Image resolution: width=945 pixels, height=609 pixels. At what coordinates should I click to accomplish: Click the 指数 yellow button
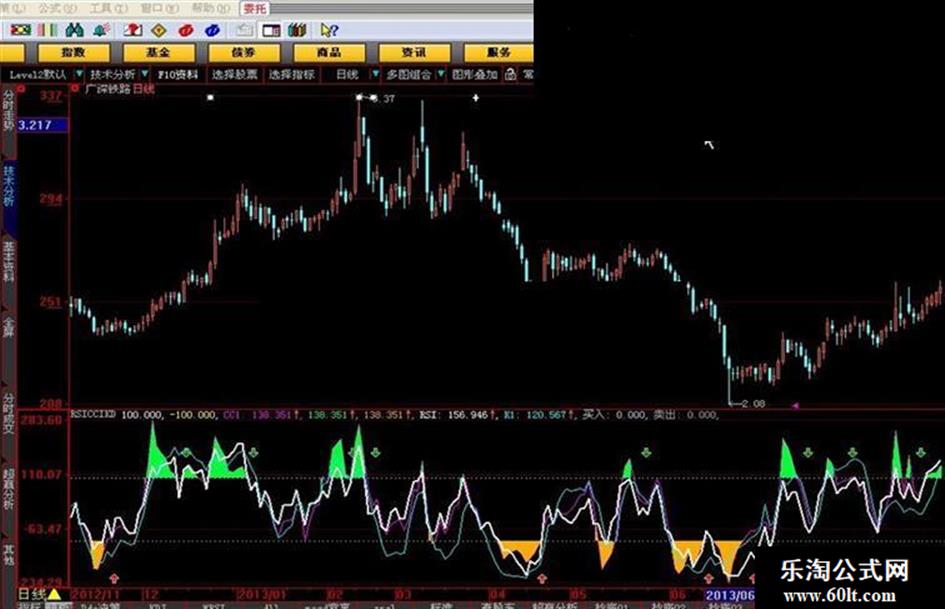tap(74, 52)
